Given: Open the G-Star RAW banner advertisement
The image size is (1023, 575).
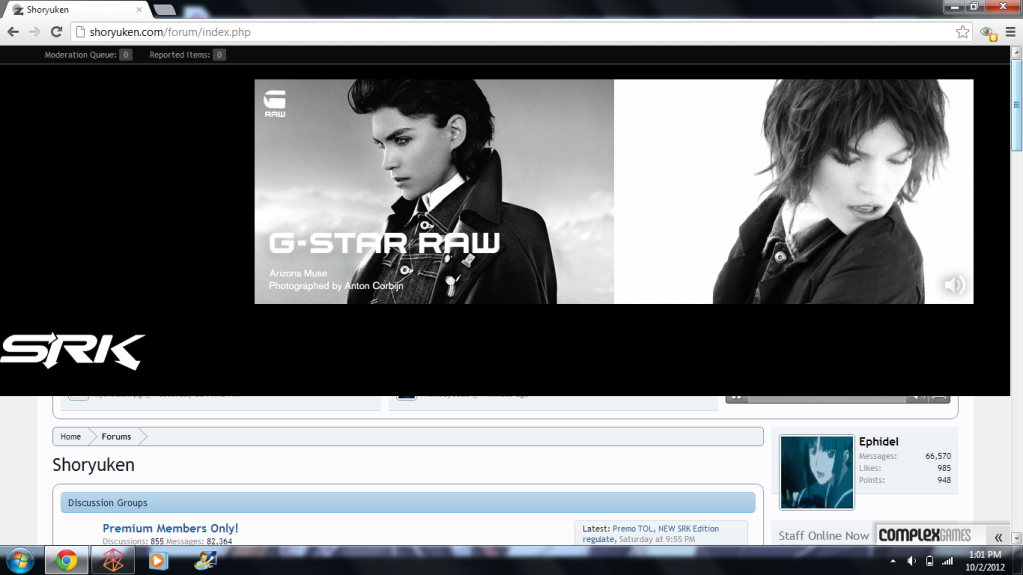Looking at the screenshot, I should (614, 192).
